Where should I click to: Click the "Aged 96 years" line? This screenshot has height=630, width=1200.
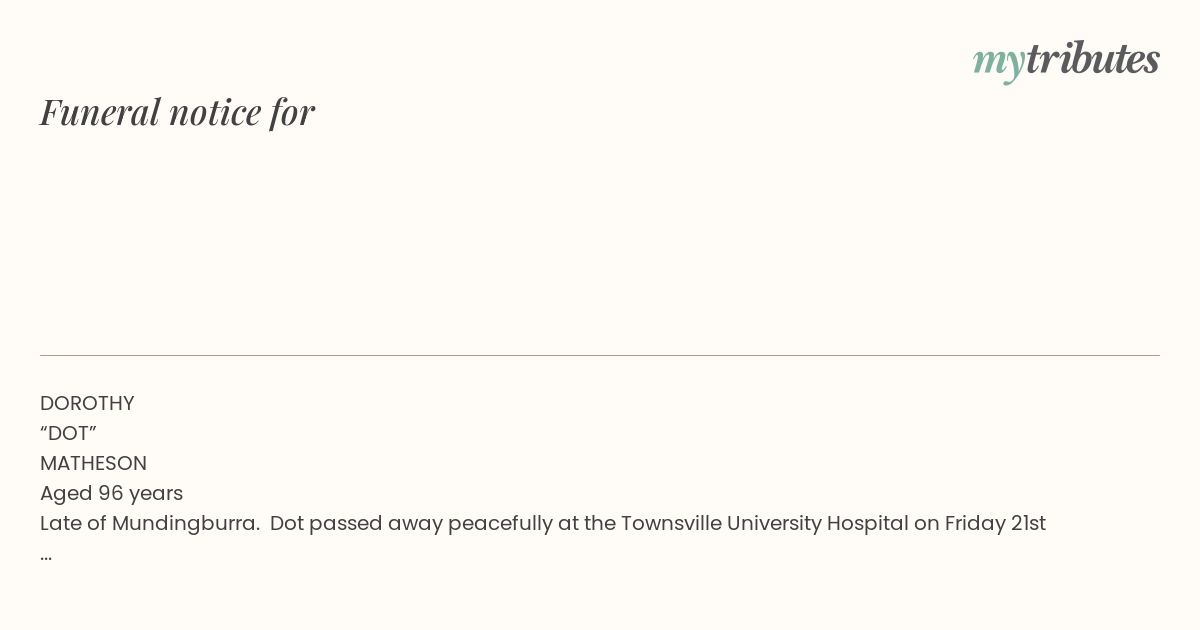tap(111, 493)
